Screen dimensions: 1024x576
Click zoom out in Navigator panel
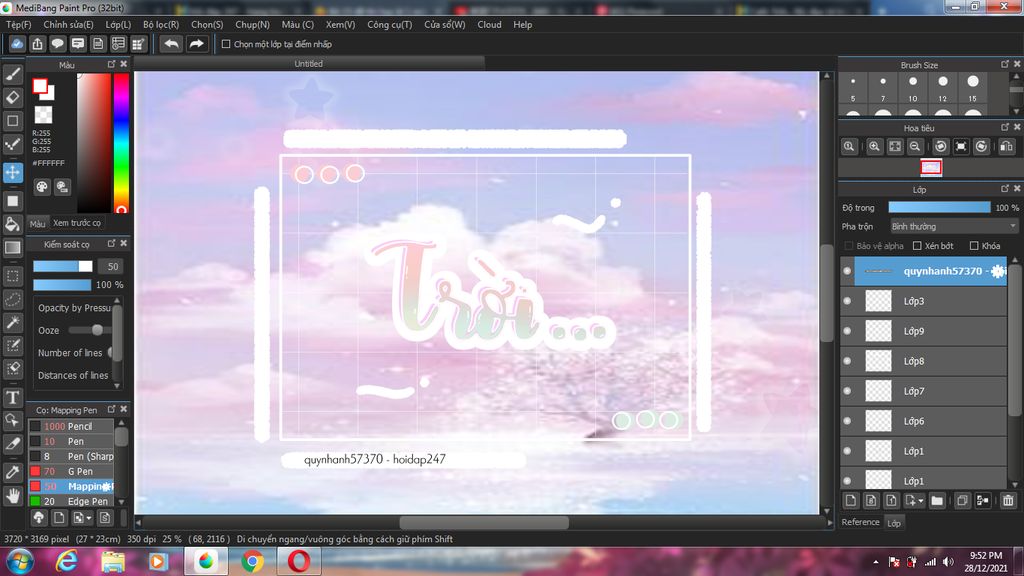pyautogui.click(x=915, y=146)
